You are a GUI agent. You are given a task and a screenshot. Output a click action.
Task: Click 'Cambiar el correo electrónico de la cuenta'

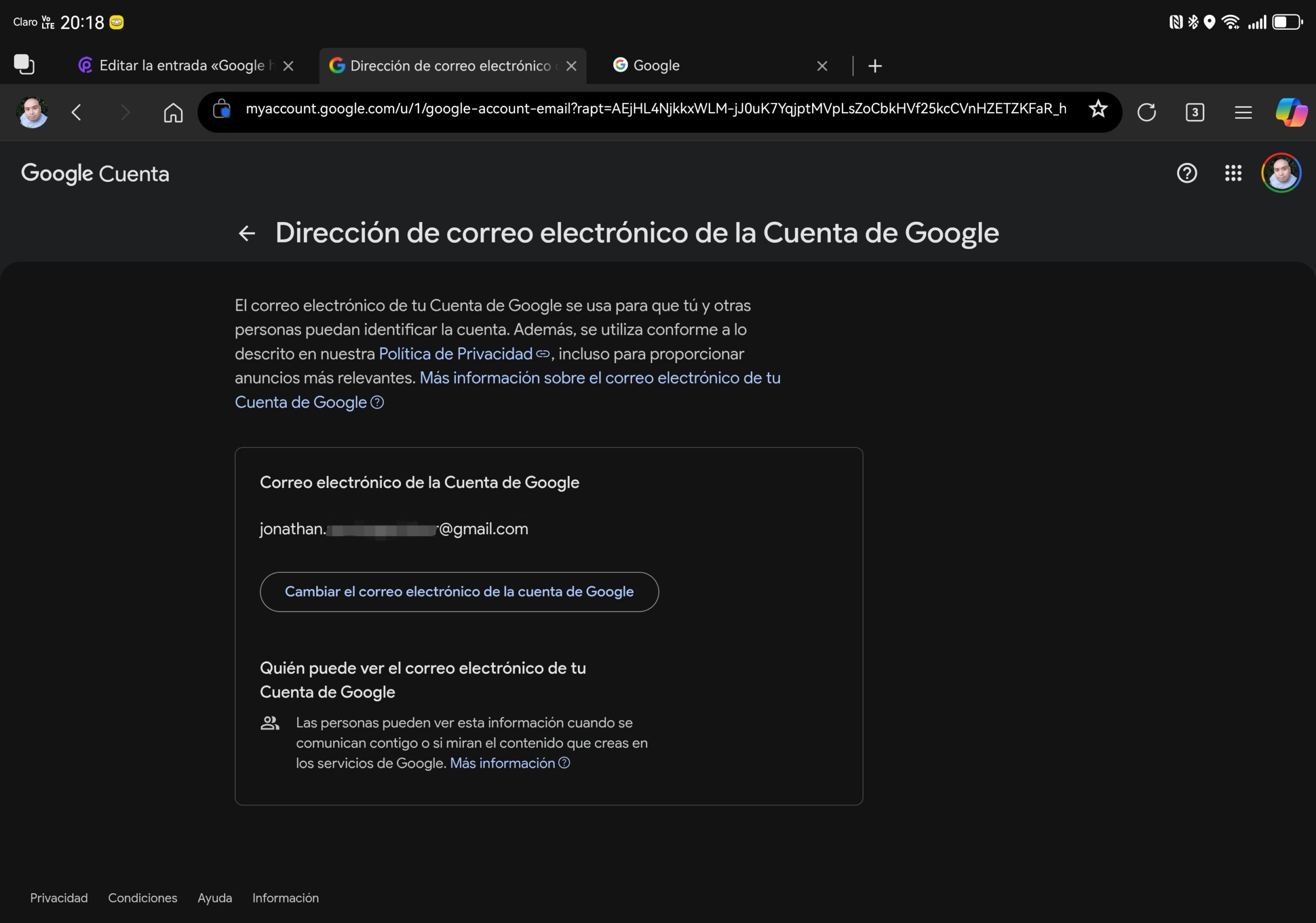[459, 592]
